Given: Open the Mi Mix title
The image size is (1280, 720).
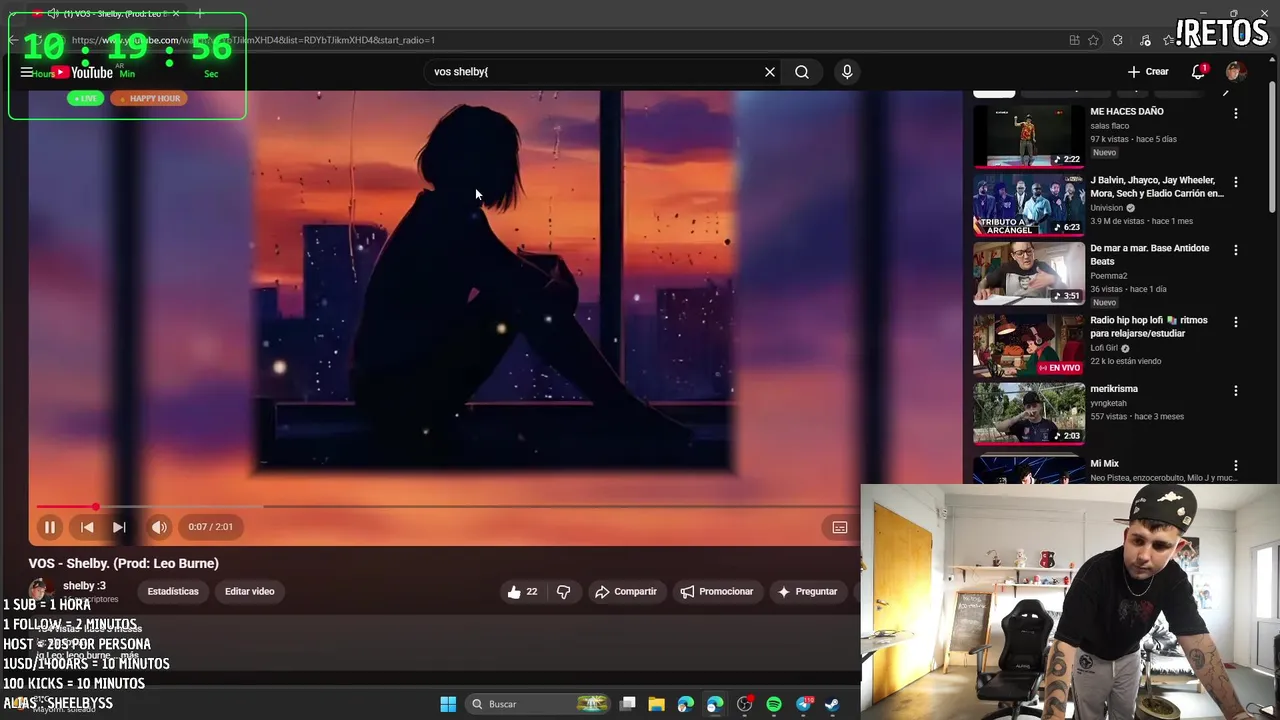Looking at the screenshot, I should pyautogui.click(x=1104, y=464).
